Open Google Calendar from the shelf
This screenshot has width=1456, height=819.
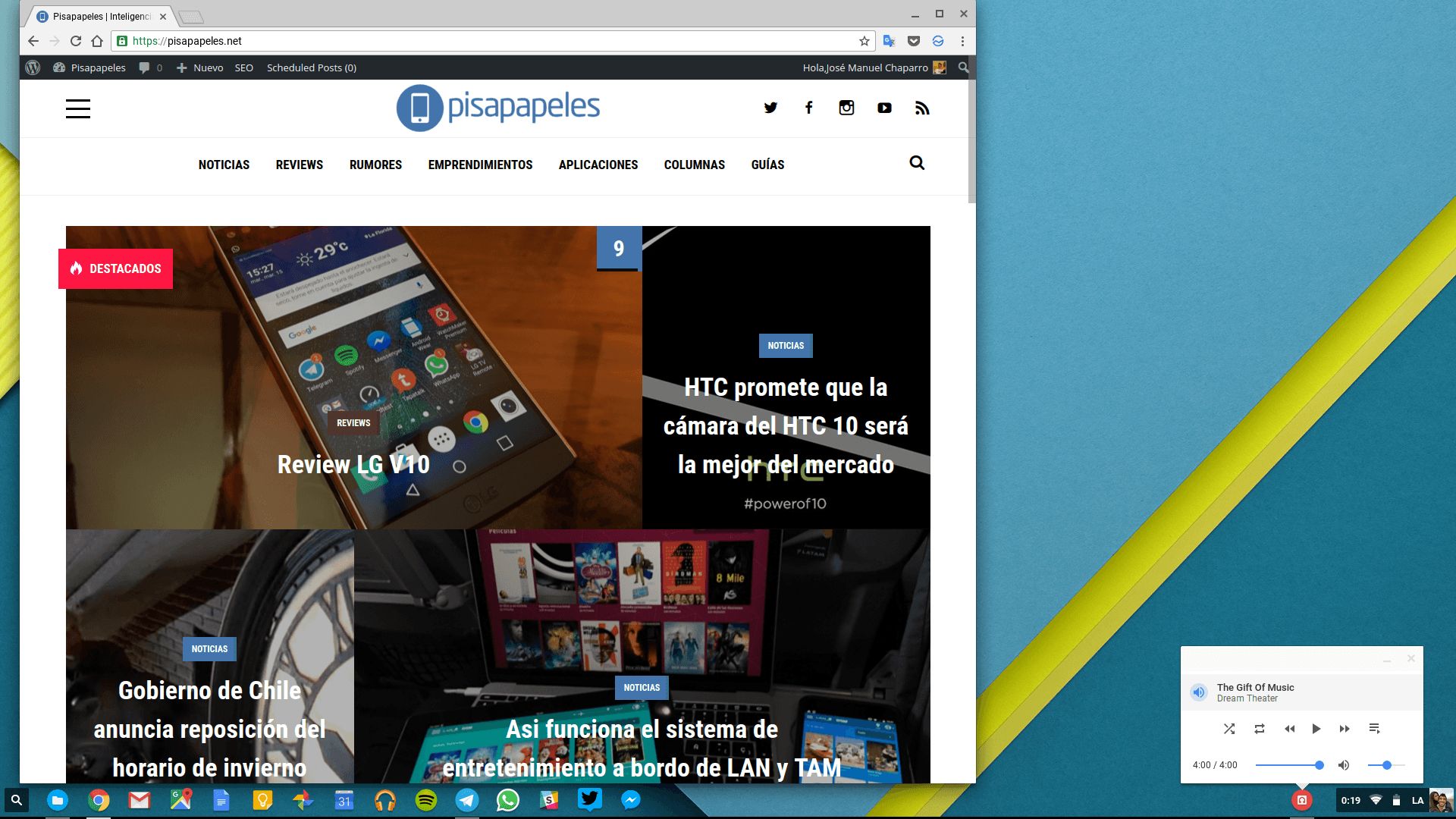[344, 799]
